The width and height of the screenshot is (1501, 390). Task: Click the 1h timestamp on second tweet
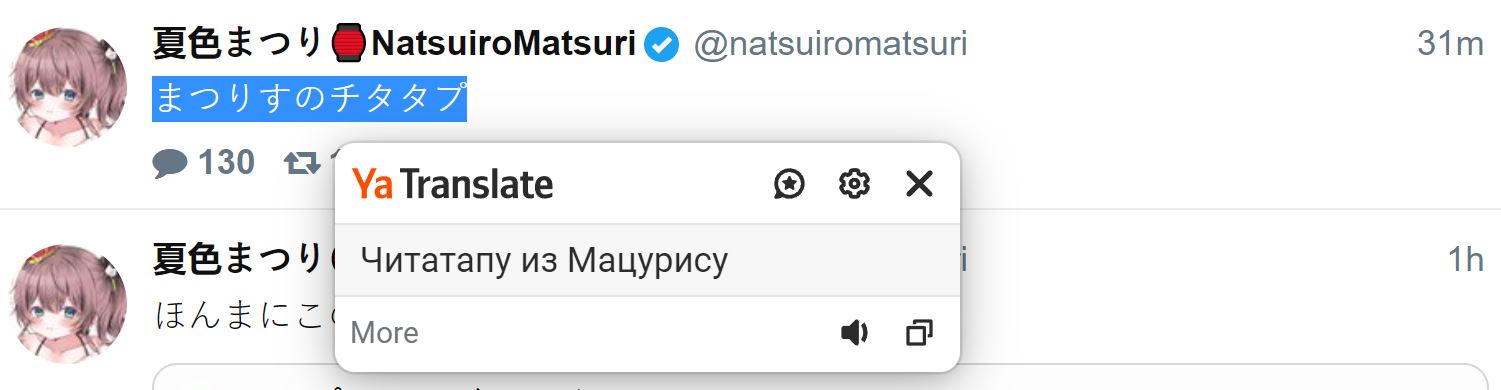click(1466, 260)
